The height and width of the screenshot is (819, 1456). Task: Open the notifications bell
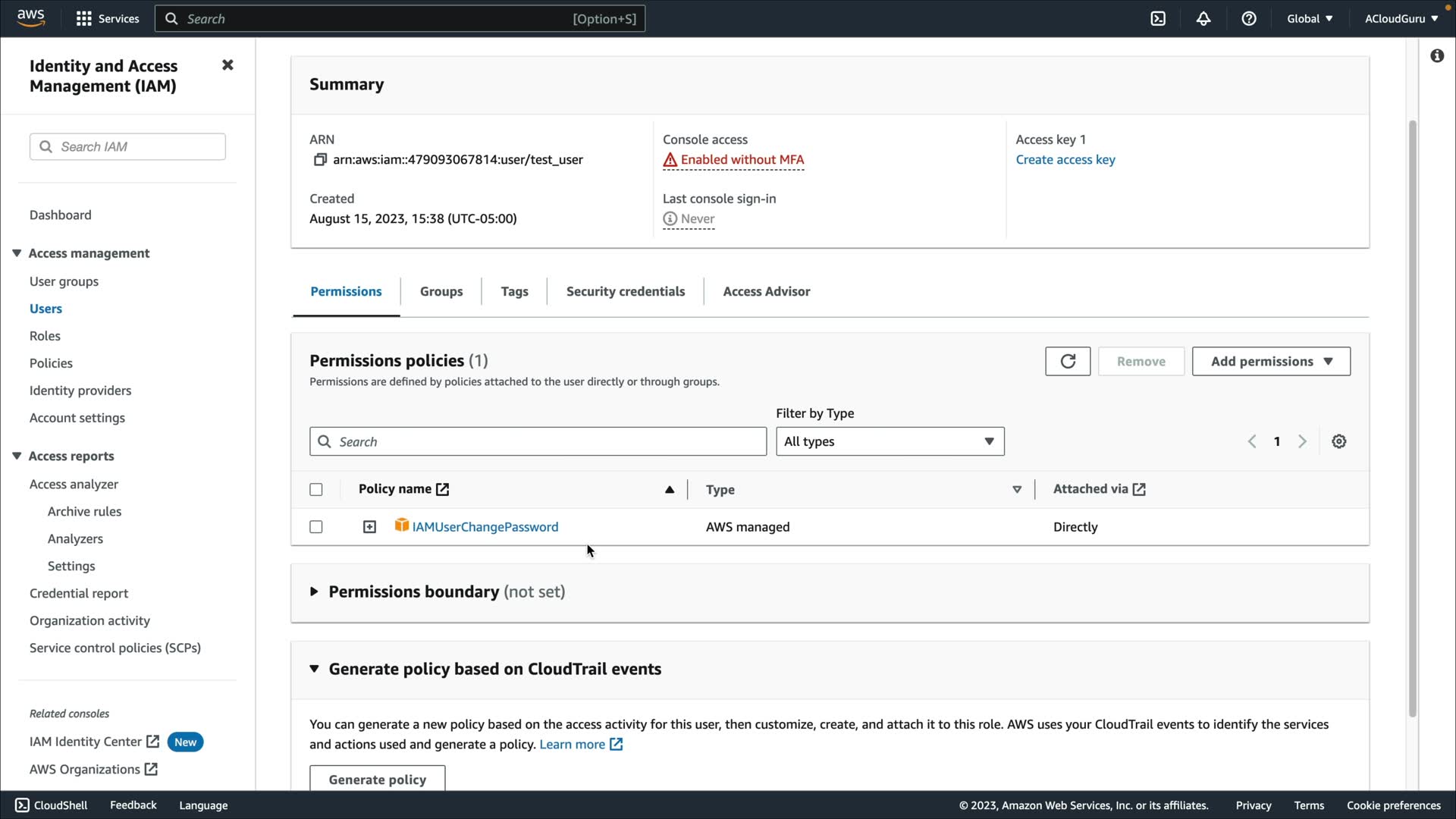point(1203,19)
